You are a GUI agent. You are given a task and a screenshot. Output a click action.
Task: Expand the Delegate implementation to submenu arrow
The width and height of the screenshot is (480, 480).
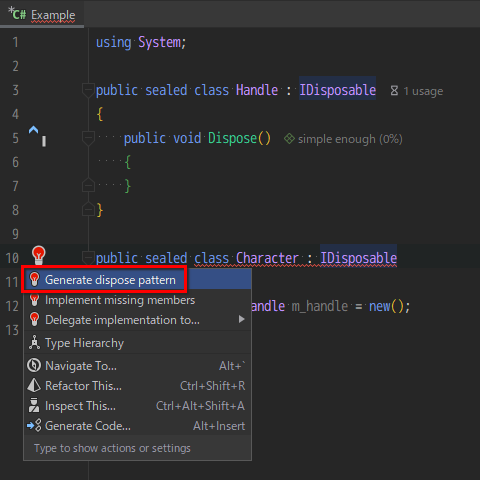(242, 320)
